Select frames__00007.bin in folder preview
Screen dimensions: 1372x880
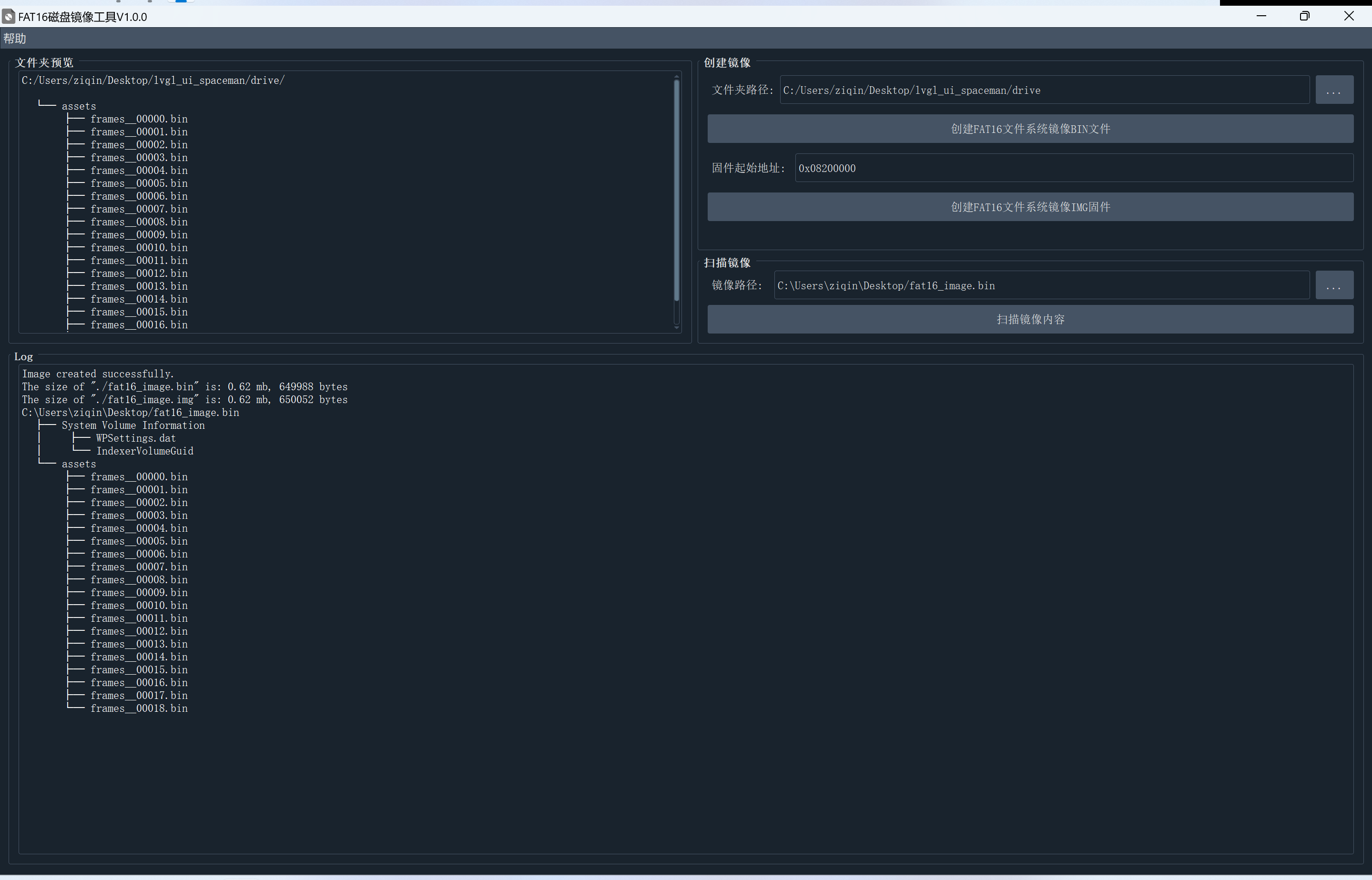(x=139, y=209)
